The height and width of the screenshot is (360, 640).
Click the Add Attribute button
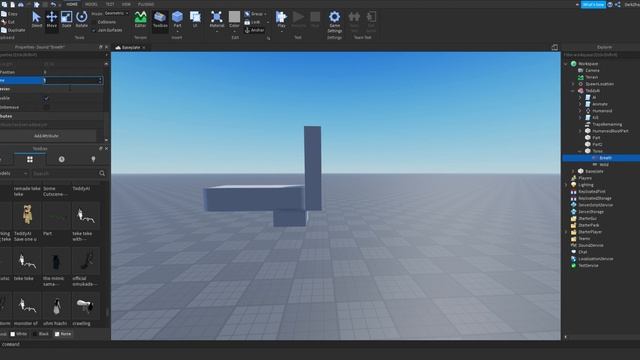[x=46, y=136]
